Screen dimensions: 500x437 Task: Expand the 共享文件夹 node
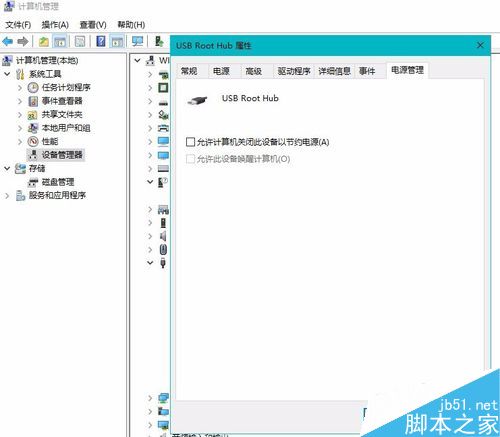[20, 115]
